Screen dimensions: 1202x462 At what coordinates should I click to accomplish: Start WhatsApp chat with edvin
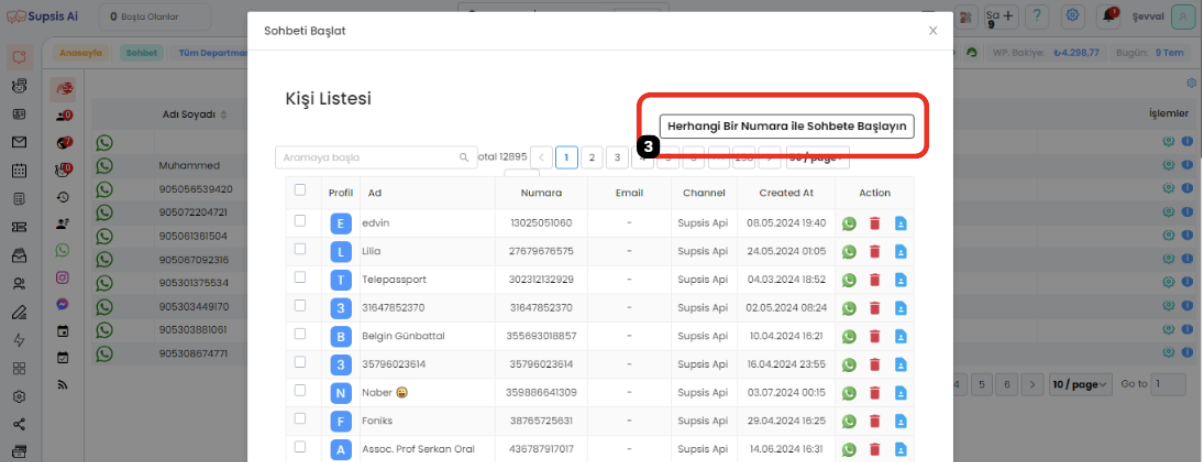(x=849, y=224)
